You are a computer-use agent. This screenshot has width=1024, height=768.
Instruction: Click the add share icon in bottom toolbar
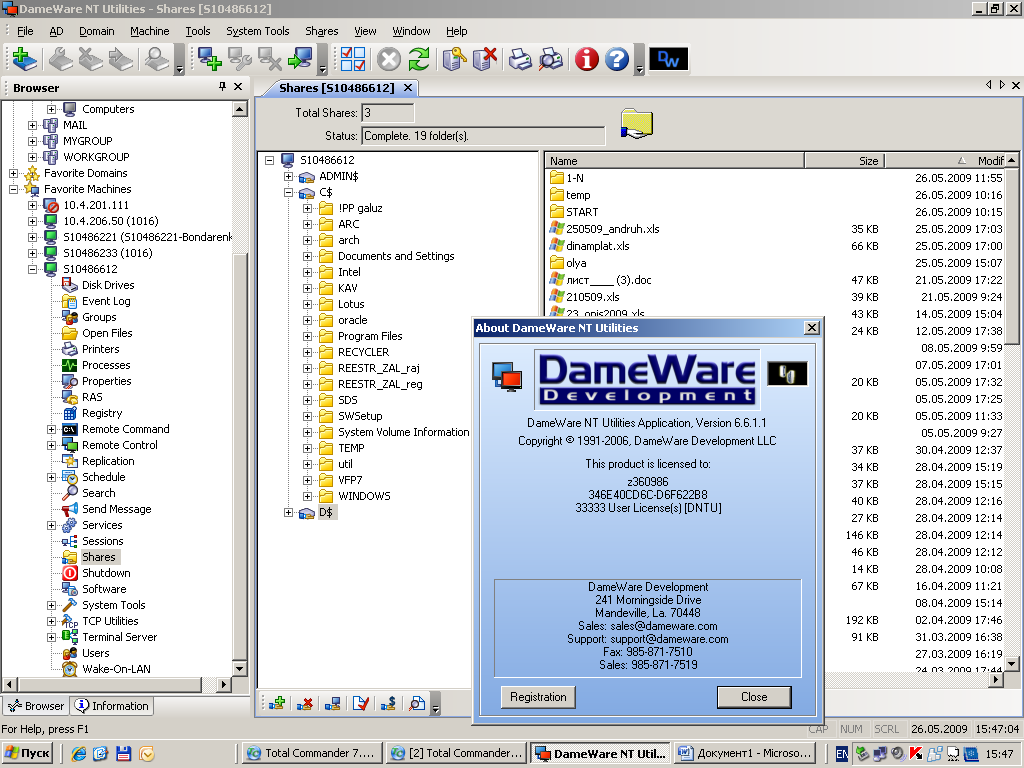(x=277, y=704)
